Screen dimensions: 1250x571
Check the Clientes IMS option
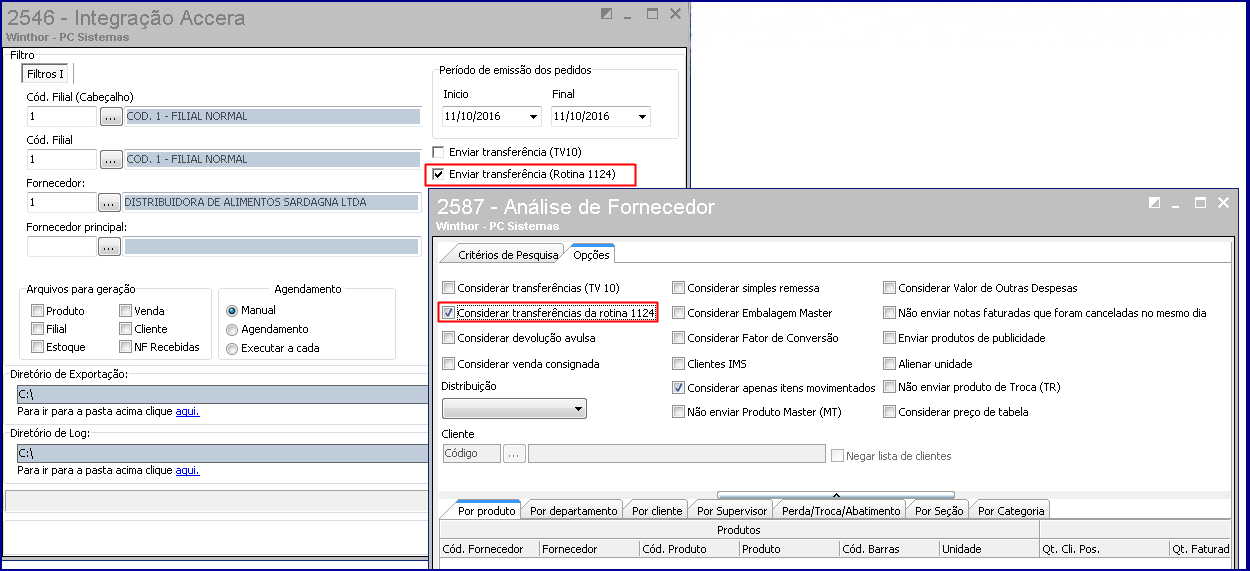click(x=679, y=364)
